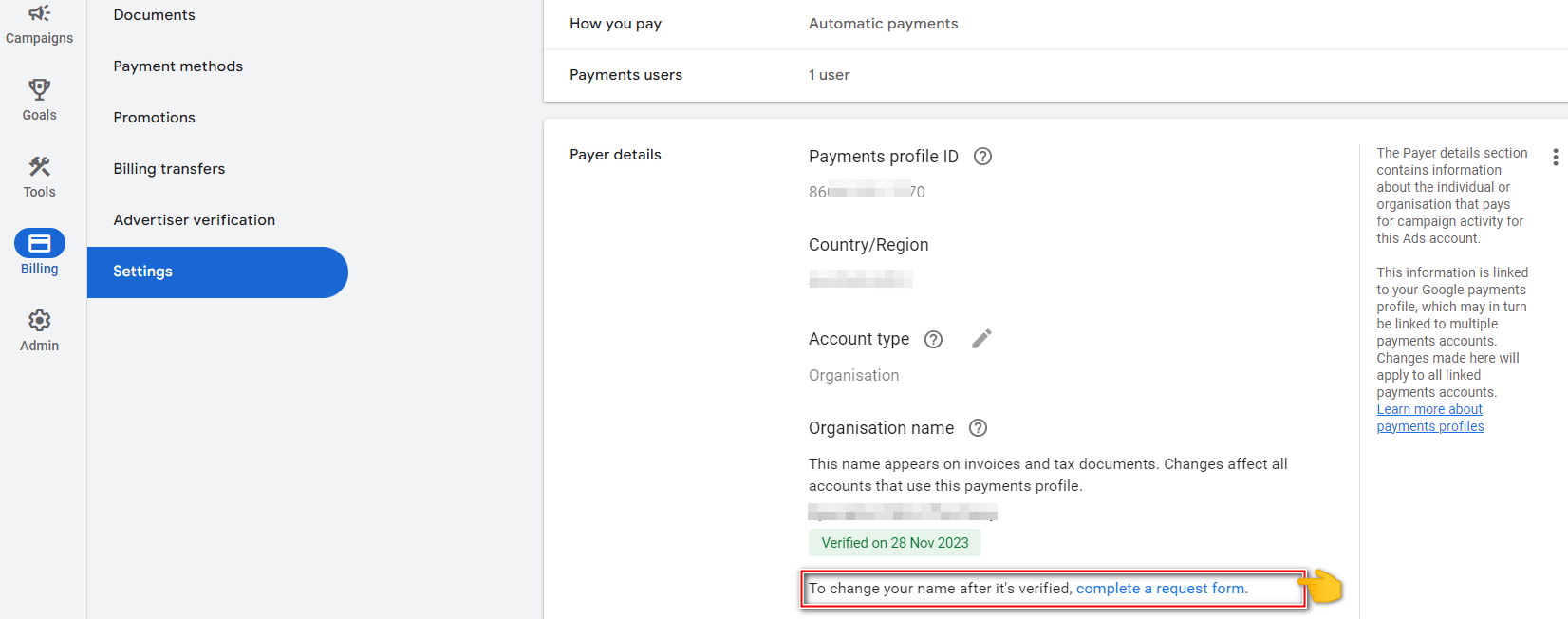Open the Payer details three-dot menu
Image resolution: width=1568 pixels, height=619 pixels.
click(x=1555, y=157)
